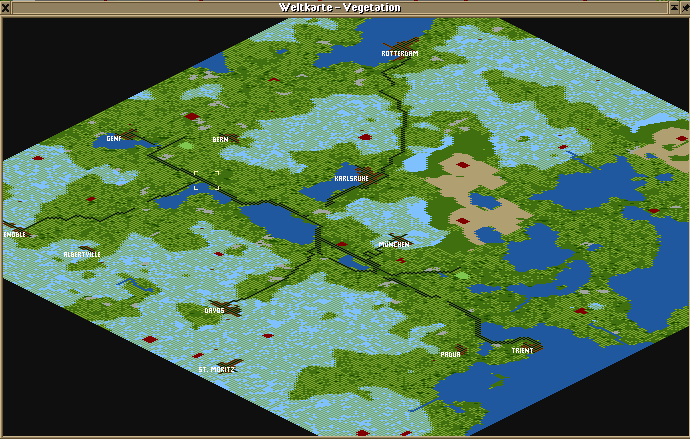Select the Rotterdam town label
Screen dimensions: 690x439
pos(399,53)
